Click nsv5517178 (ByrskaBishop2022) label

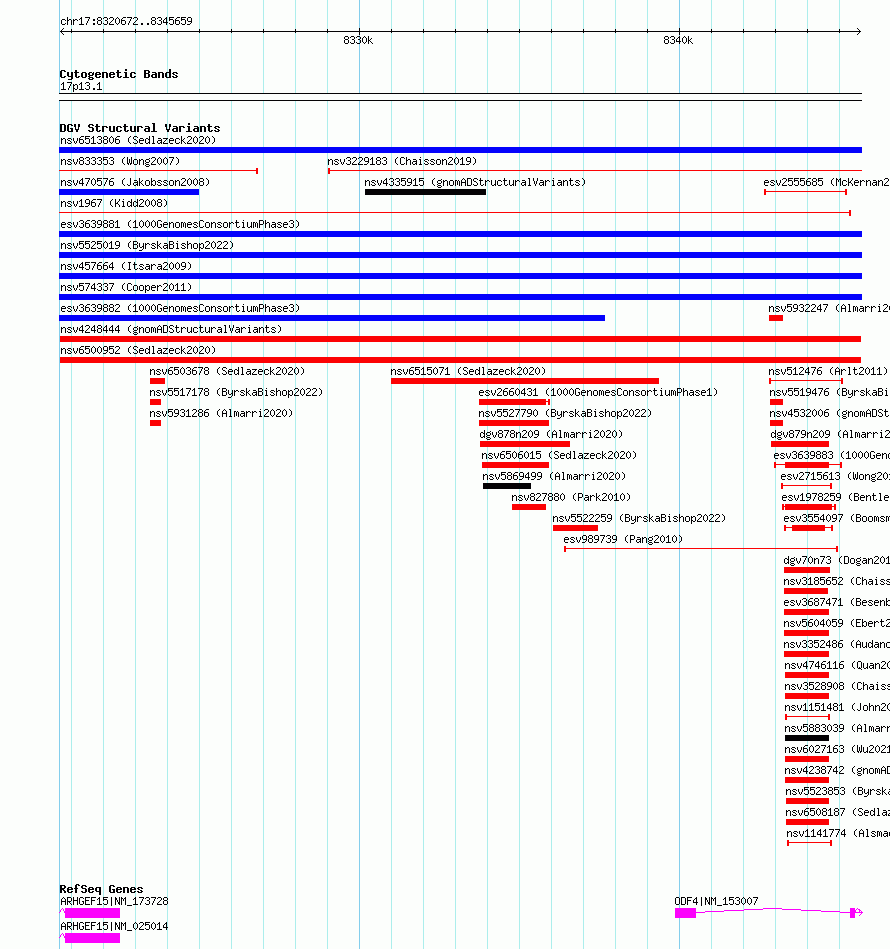pos(236,392)
